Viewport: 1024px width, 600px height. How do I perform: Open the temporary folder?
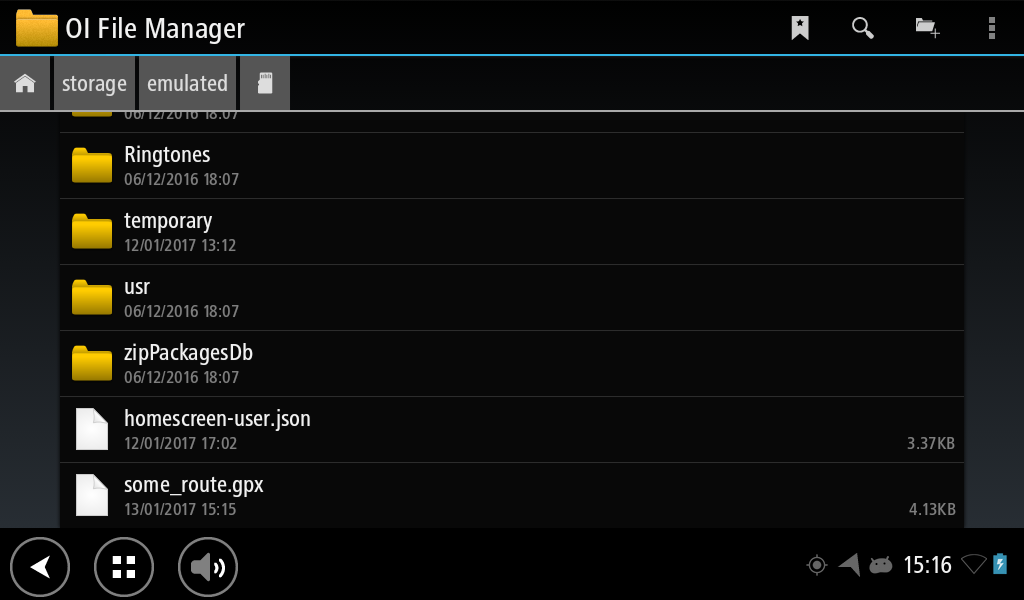pyautogui.click(x=512, y=232)
